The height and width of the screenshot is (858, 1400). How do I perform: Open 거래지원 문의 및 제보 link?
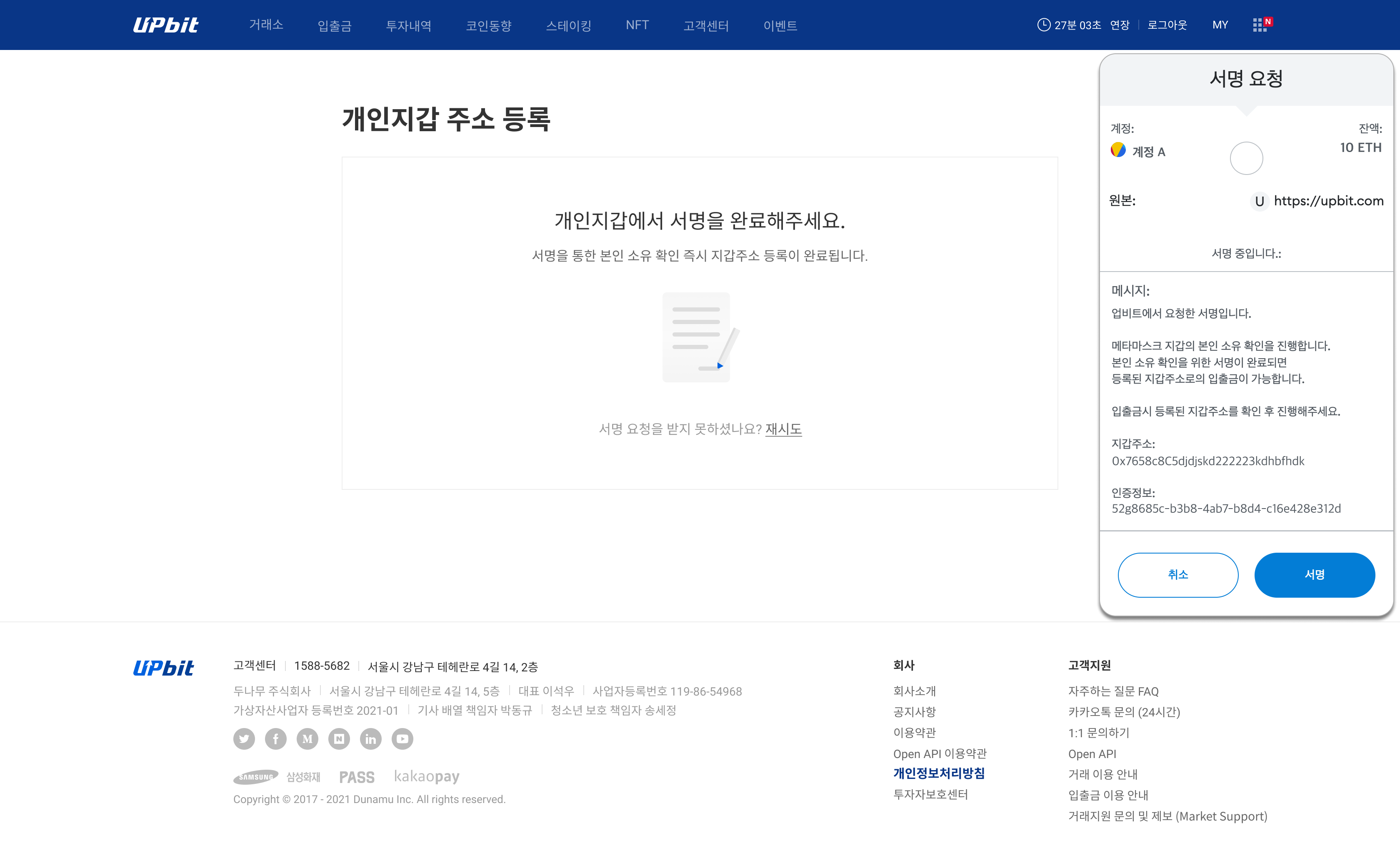point(1167,816)
